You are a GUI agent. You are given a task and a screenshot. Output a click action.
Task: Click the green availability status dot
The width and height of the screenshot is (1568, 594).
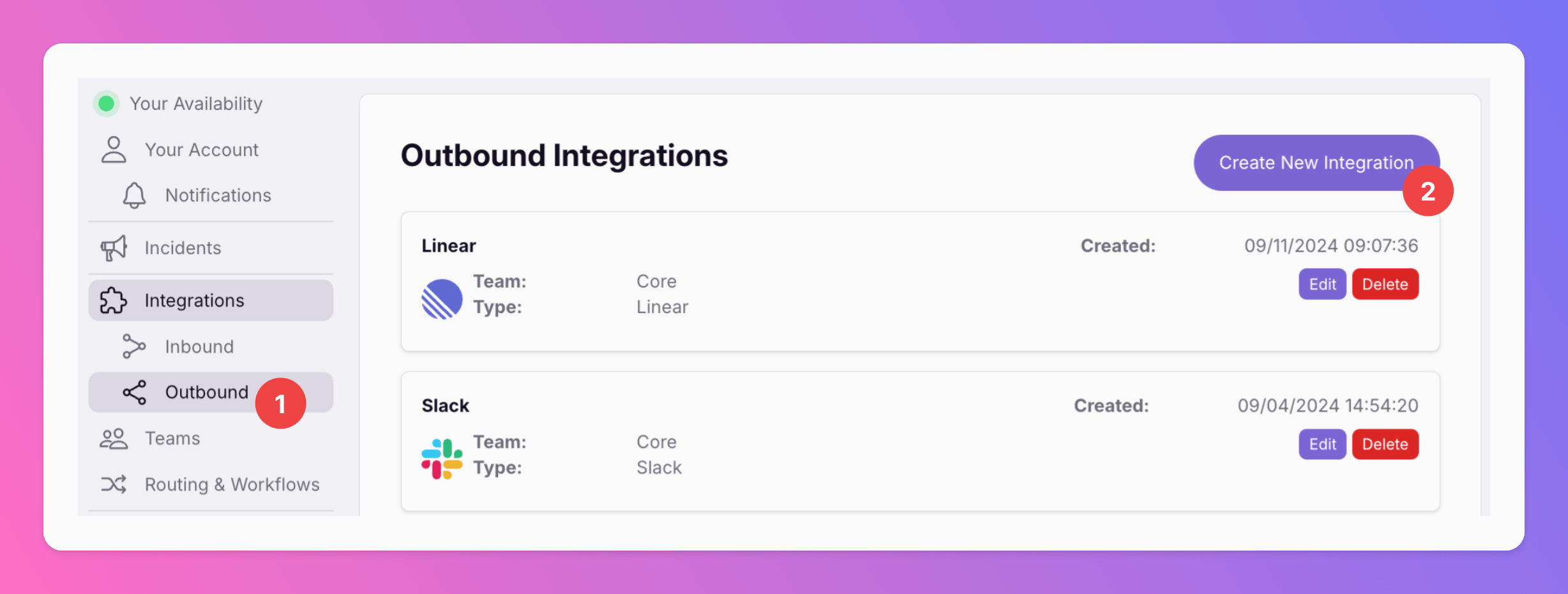(x=107, y=103)
